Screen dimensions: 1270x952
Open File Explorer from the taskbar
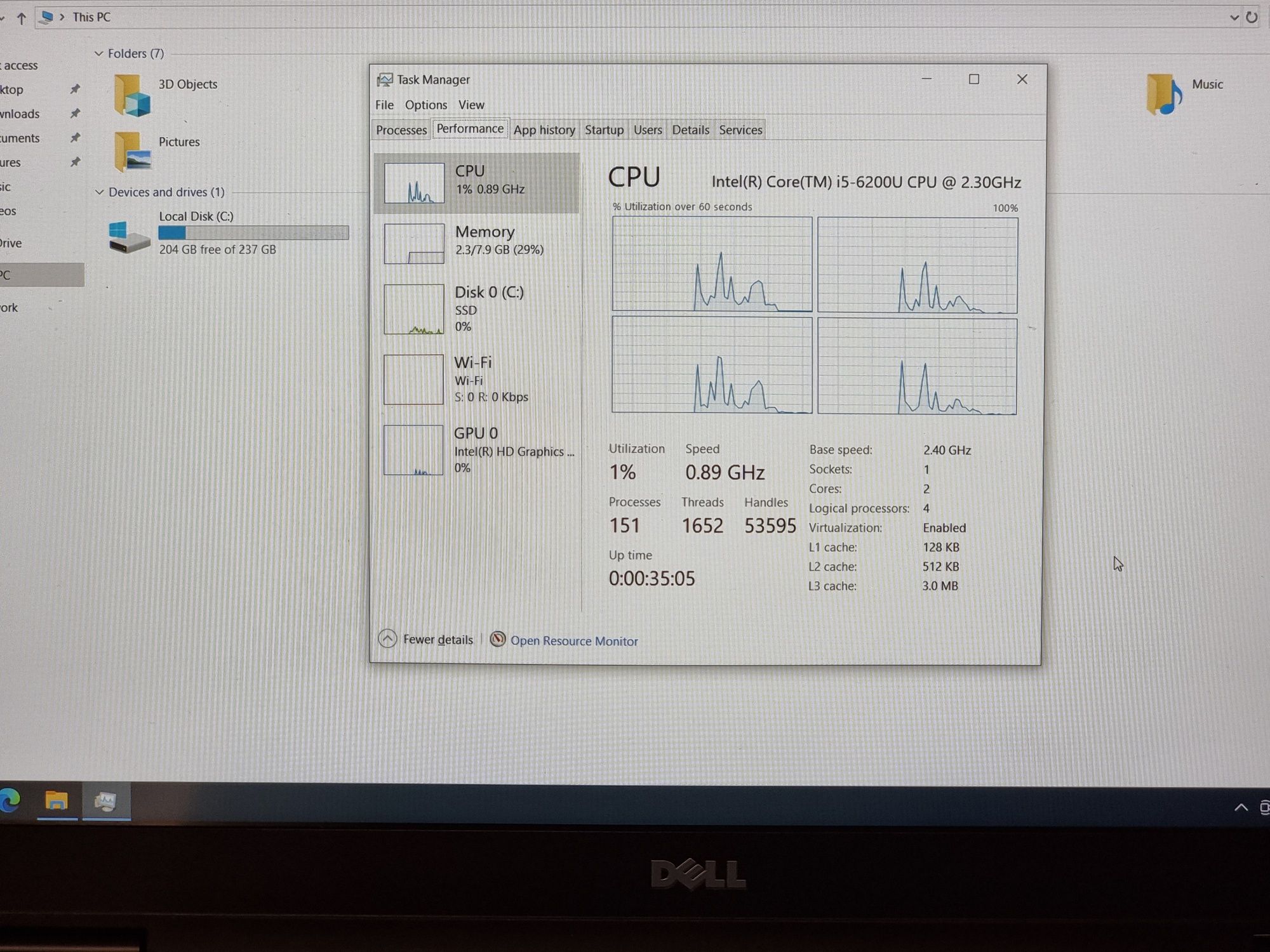(57, 801)
